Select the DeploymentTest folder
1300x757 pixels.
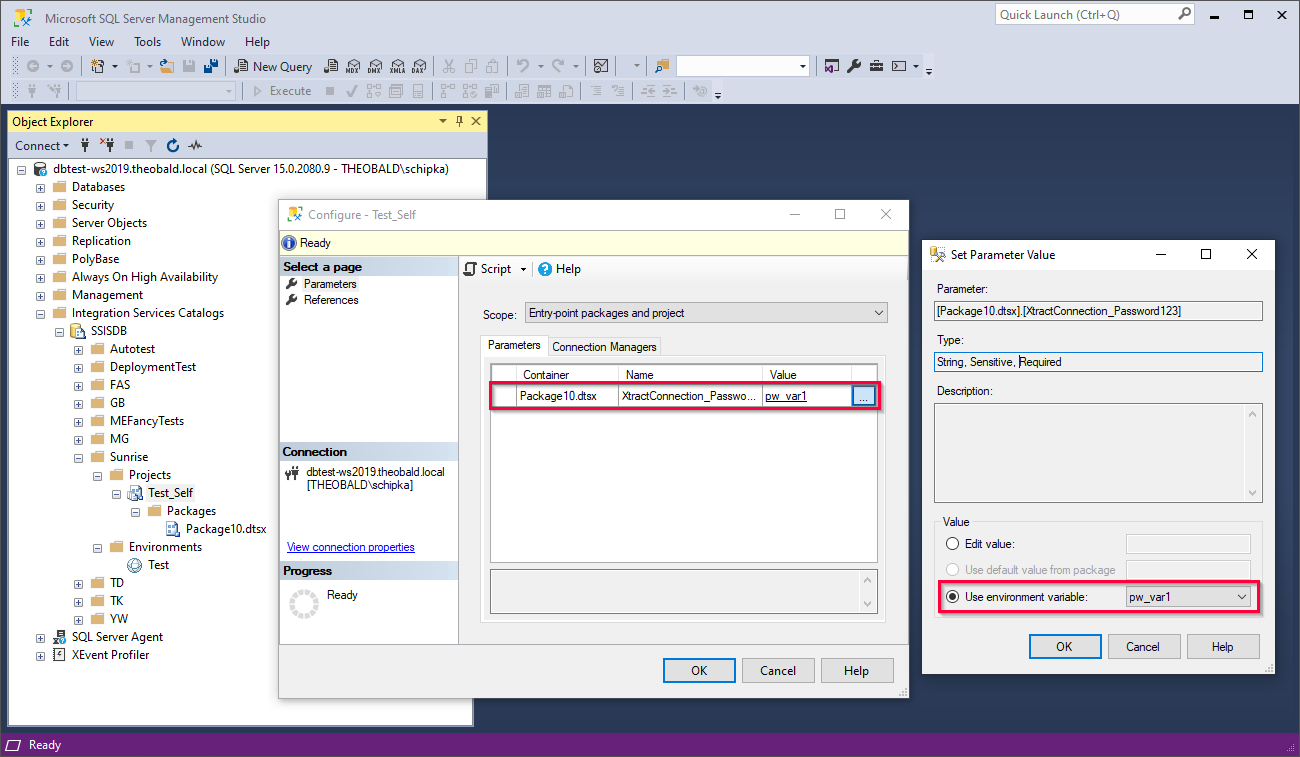click(x=152, y=367)
